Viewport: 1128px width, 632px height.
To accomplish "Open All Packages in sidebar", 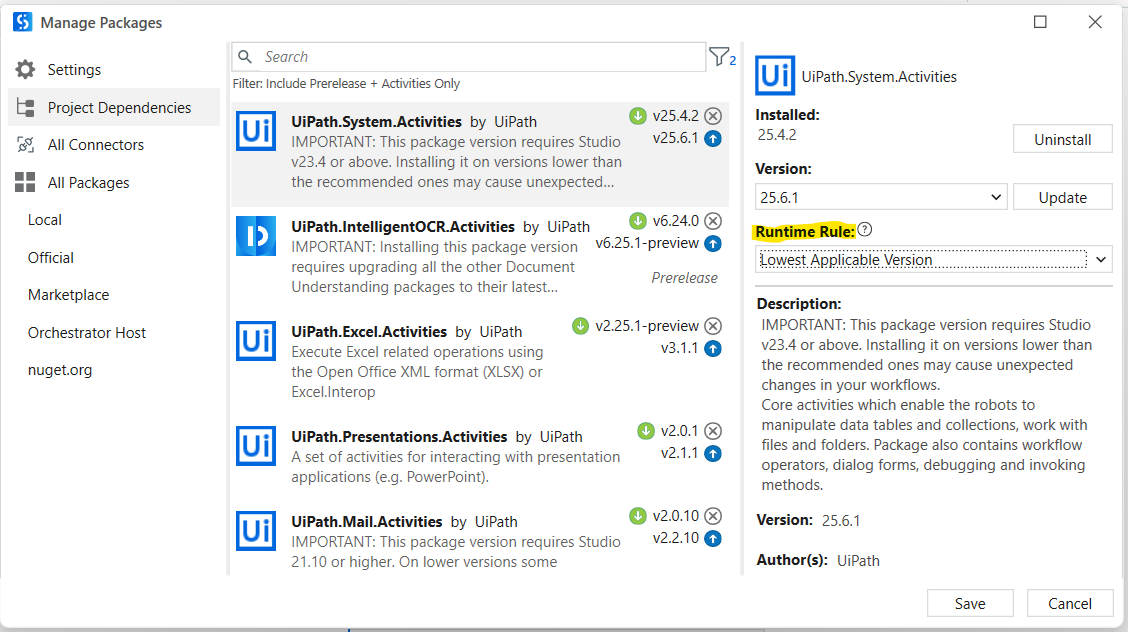I will [114, 183].
